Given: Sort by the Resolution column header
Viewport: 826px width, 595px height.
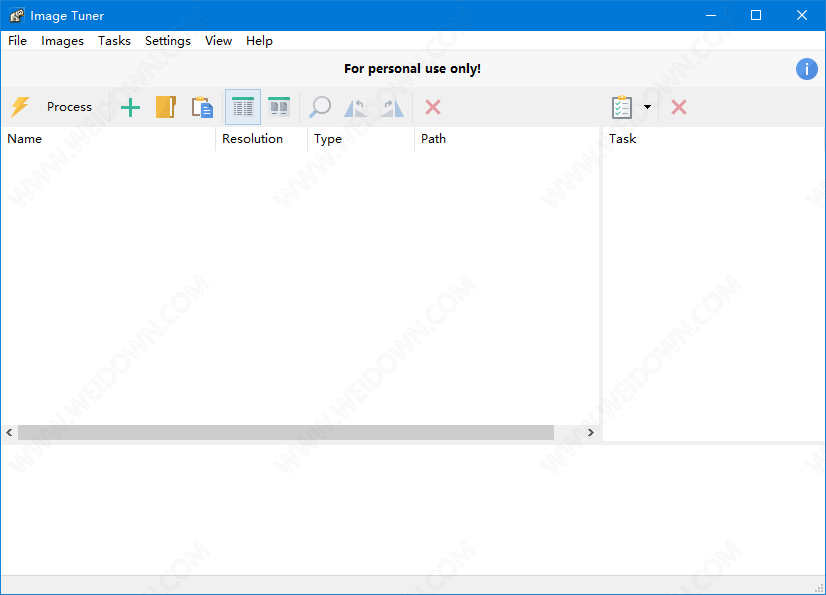Looking at the screenshot, I should [261, 139].
